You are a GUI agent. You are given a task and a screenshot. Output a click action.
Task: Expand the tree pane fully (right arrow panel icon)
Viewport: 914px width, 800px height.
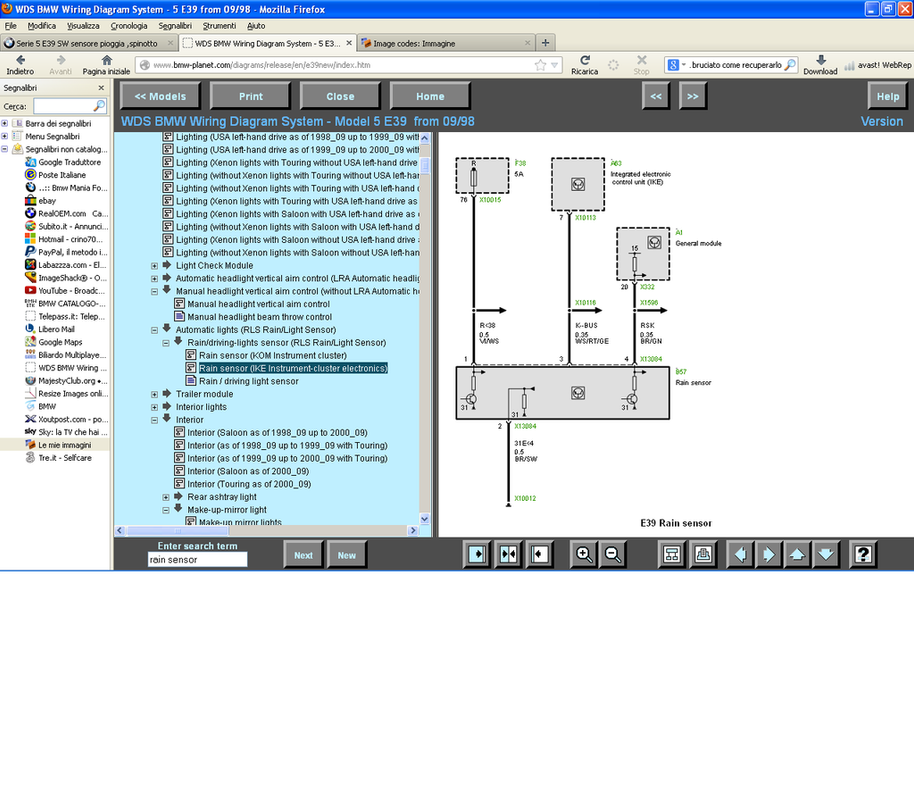pos(477,554)
